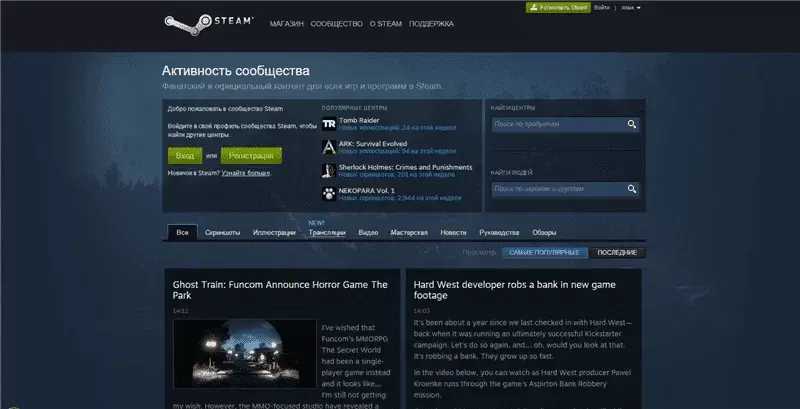Click the green Регистрация button
800x409 pixels.
click(x=251, y=156)
